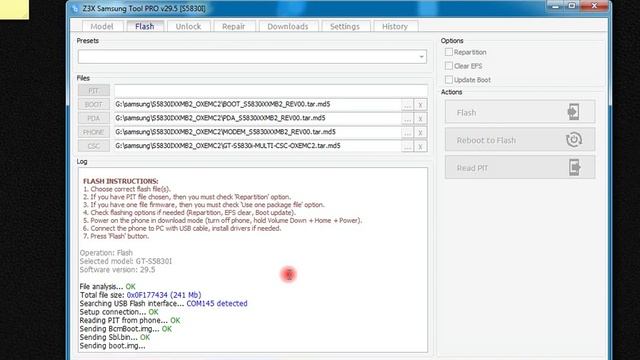Minimize the Z3X Samsung Tool window
Image resolution: width=640 pixels, height=360 pixels.
555,6
